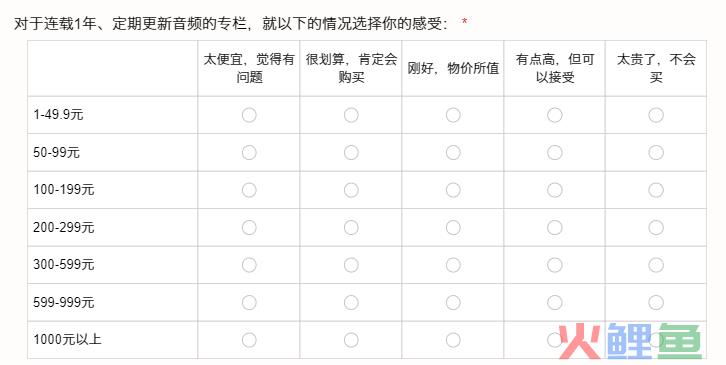This screenshot has width=726, height=365.
Task: Select 太便宜 for the 1000元以上 row
Action: (x=249, y=340)
